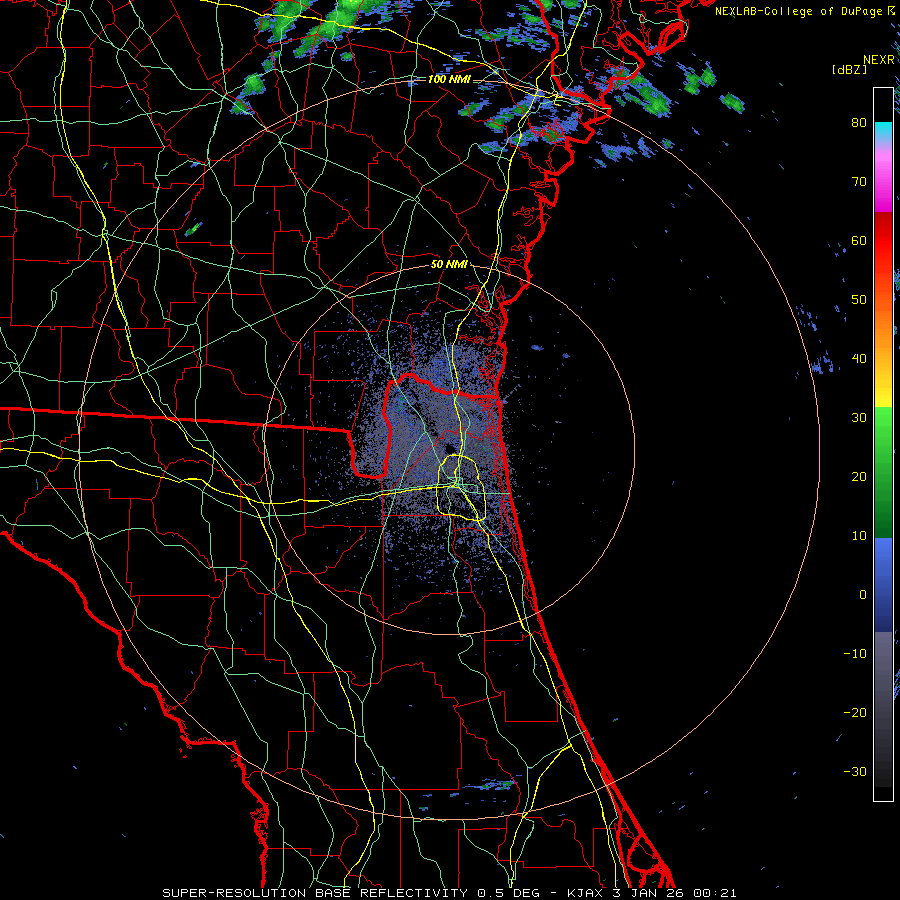Pick the green segment of the color scale
Screen dimensions: 900x900
pos(883,472)
